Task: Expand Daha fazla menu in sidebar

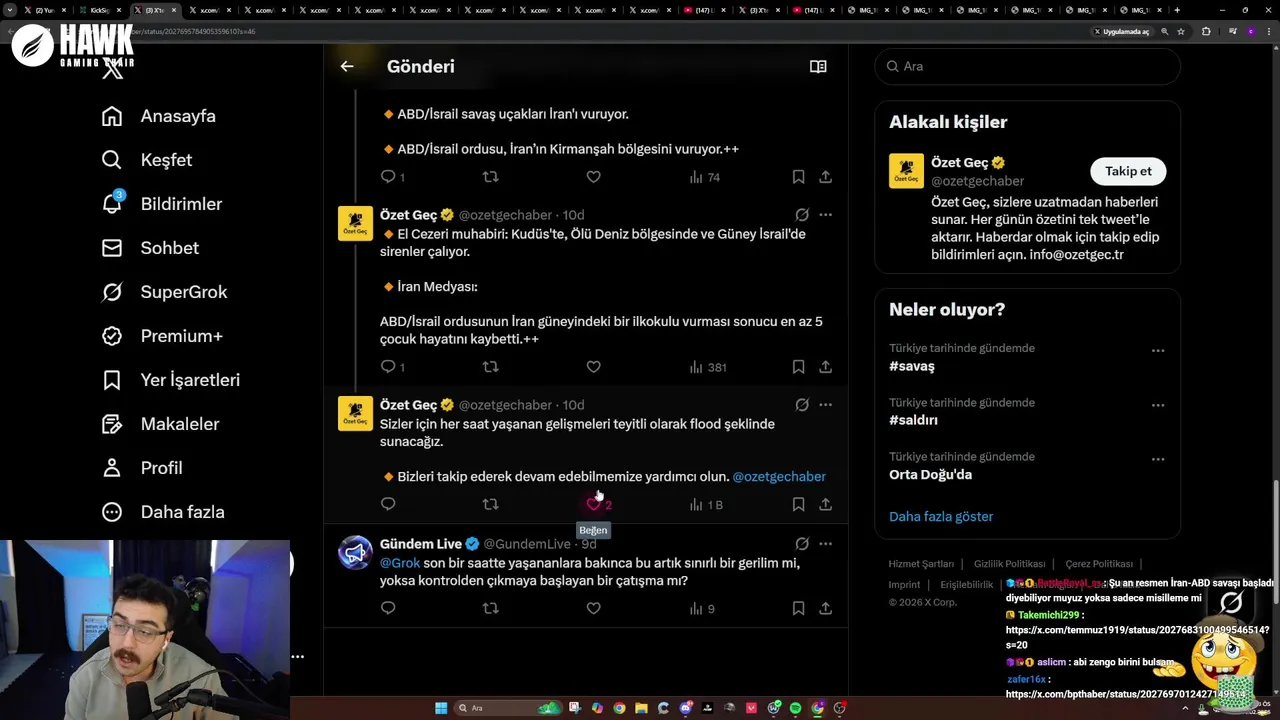Action: click(163, 512)
